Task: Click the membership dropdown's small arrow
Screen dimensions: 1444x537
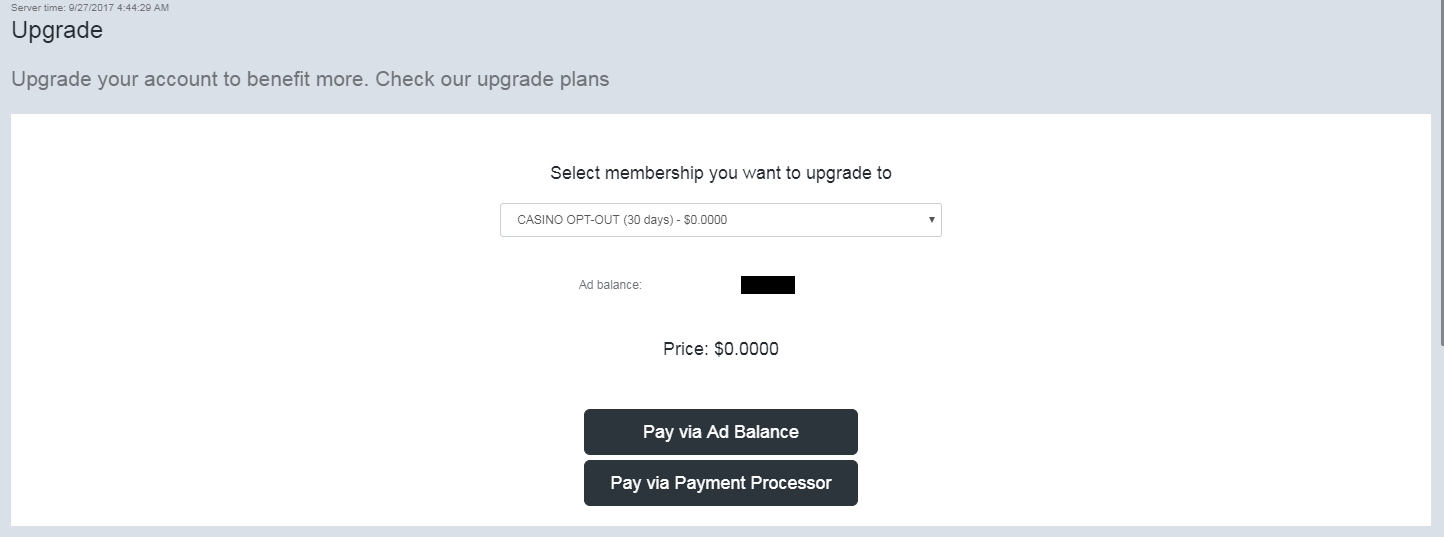Action: [931, 219]
